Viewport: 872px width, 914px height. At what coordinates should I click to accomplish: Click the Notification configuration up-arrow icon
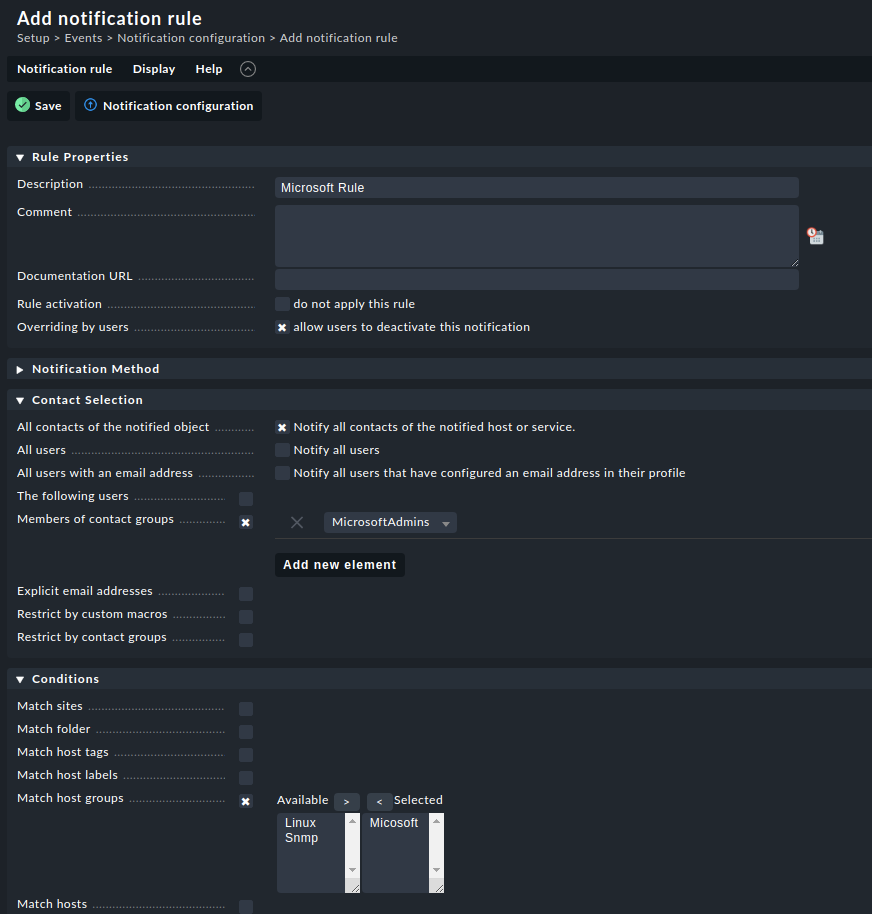point(91,105)
